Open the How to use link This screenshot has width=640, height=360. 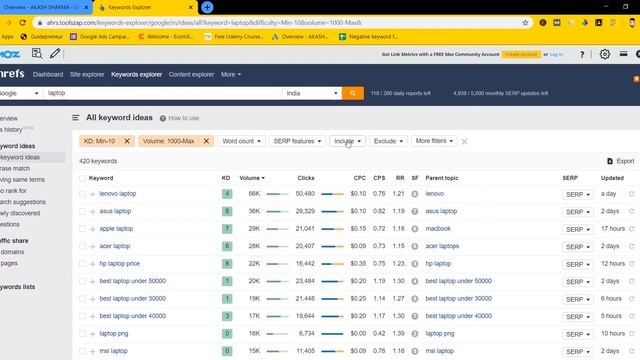click(x=180, y=118)
